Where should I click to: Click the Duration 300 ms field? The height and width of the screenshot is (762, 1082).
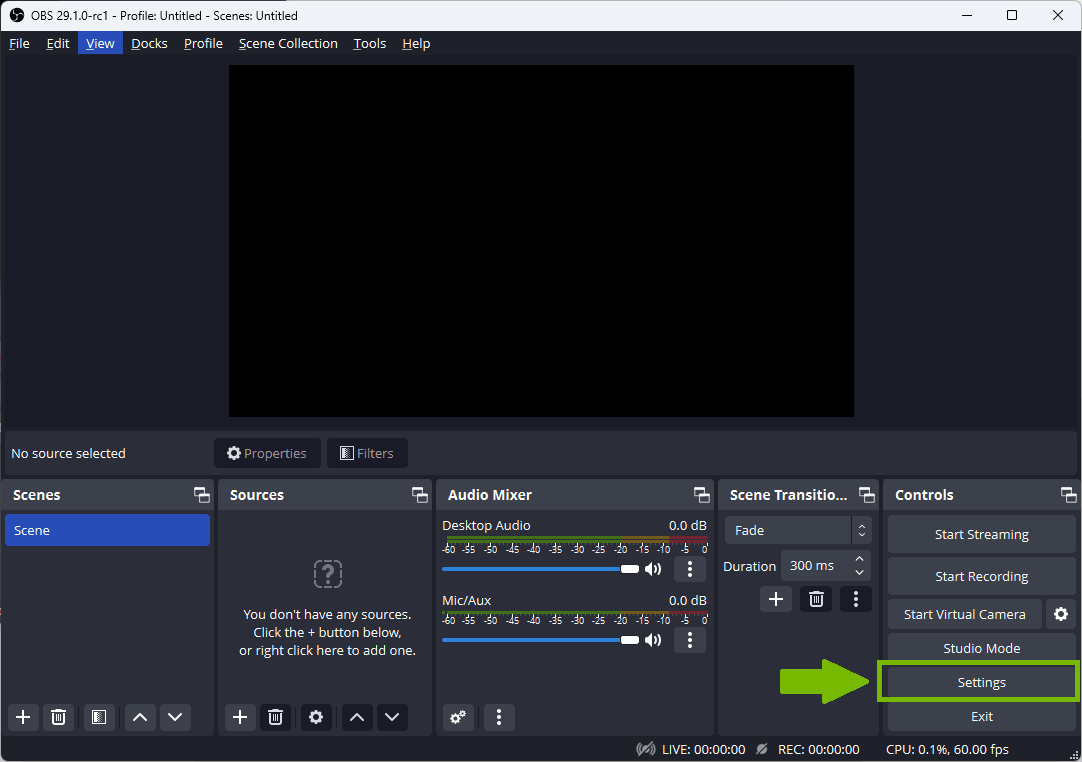[x=825, y=566]
